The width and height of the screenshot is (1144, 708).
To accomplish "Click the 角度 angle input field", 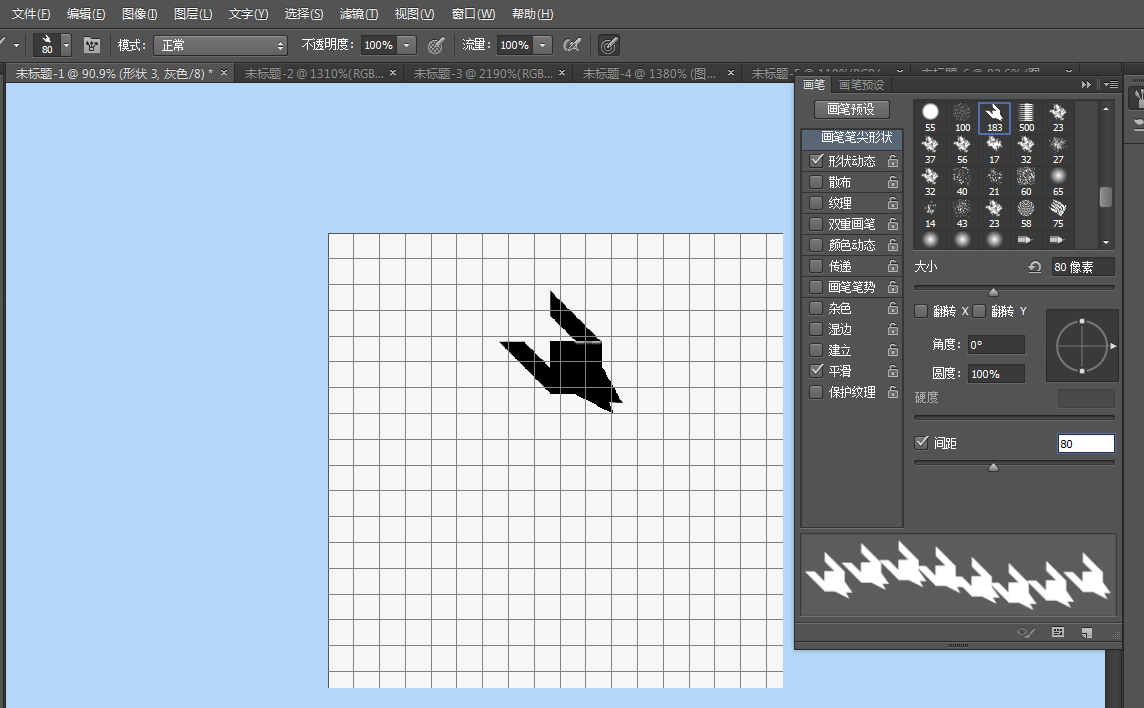I will coord(996,345).
